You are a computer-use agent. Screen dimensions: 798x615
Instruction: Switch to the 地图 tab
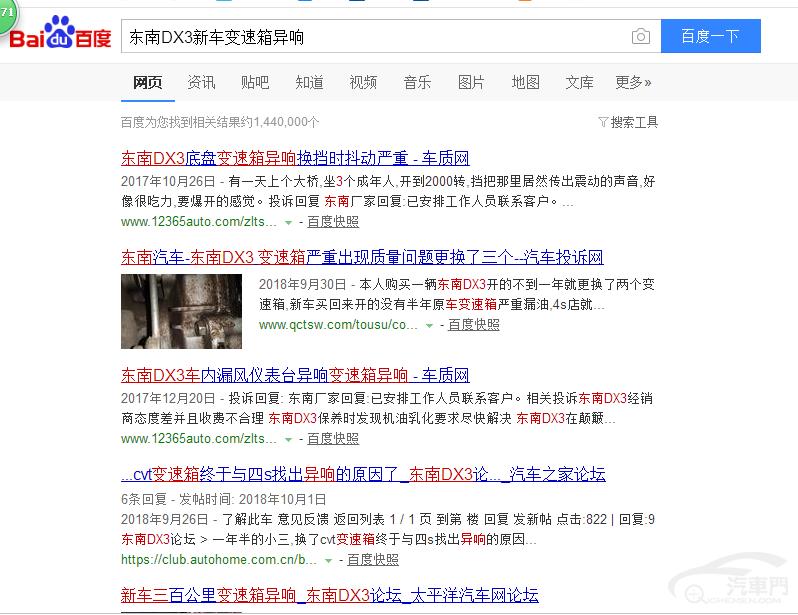526,82
